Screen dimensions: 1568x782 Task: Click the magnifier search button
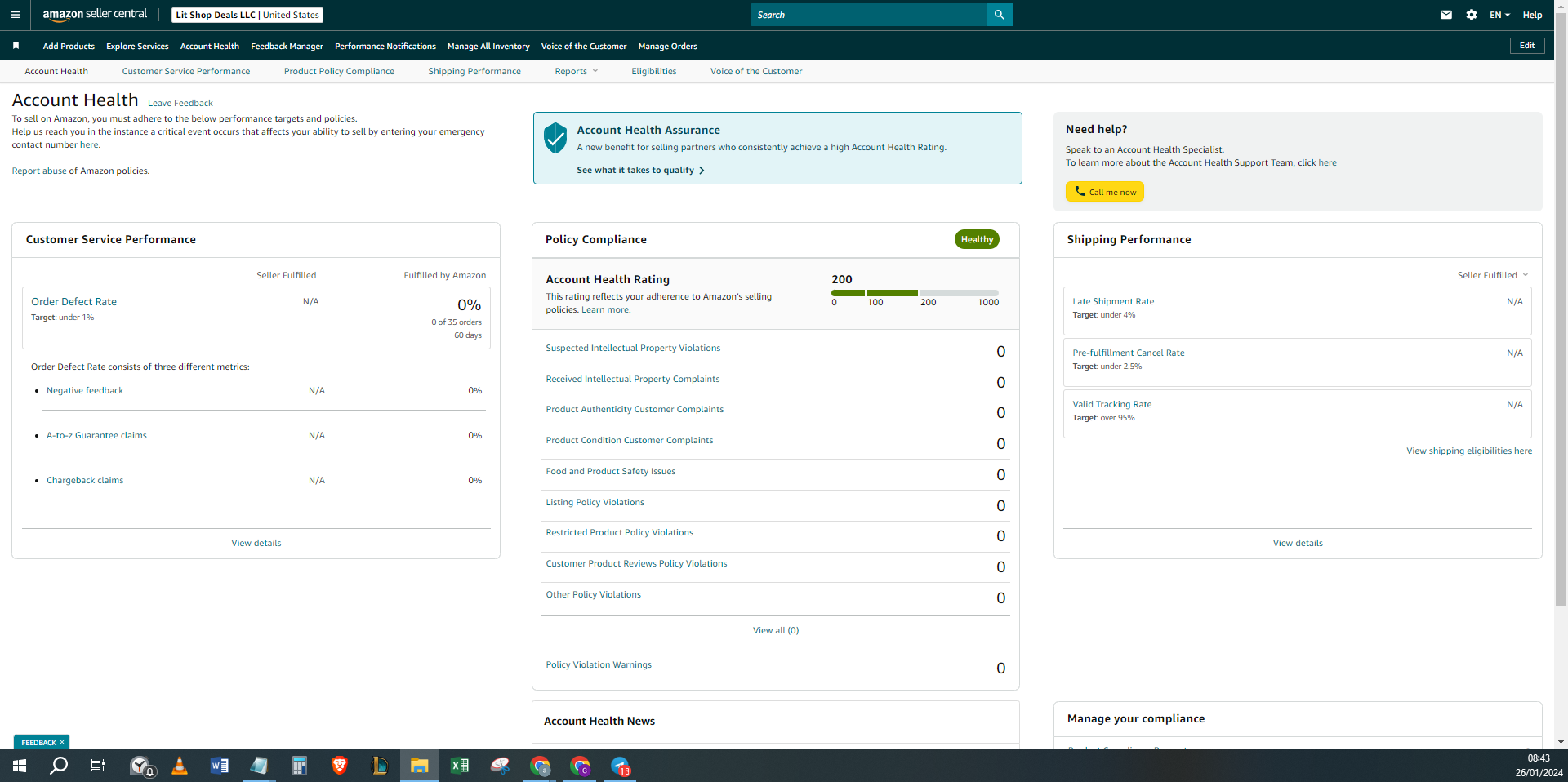[1000, 15]
